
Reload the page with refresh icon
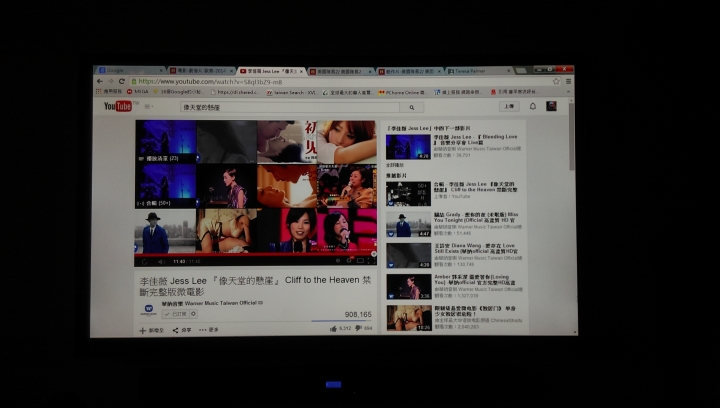coord(122,81)
